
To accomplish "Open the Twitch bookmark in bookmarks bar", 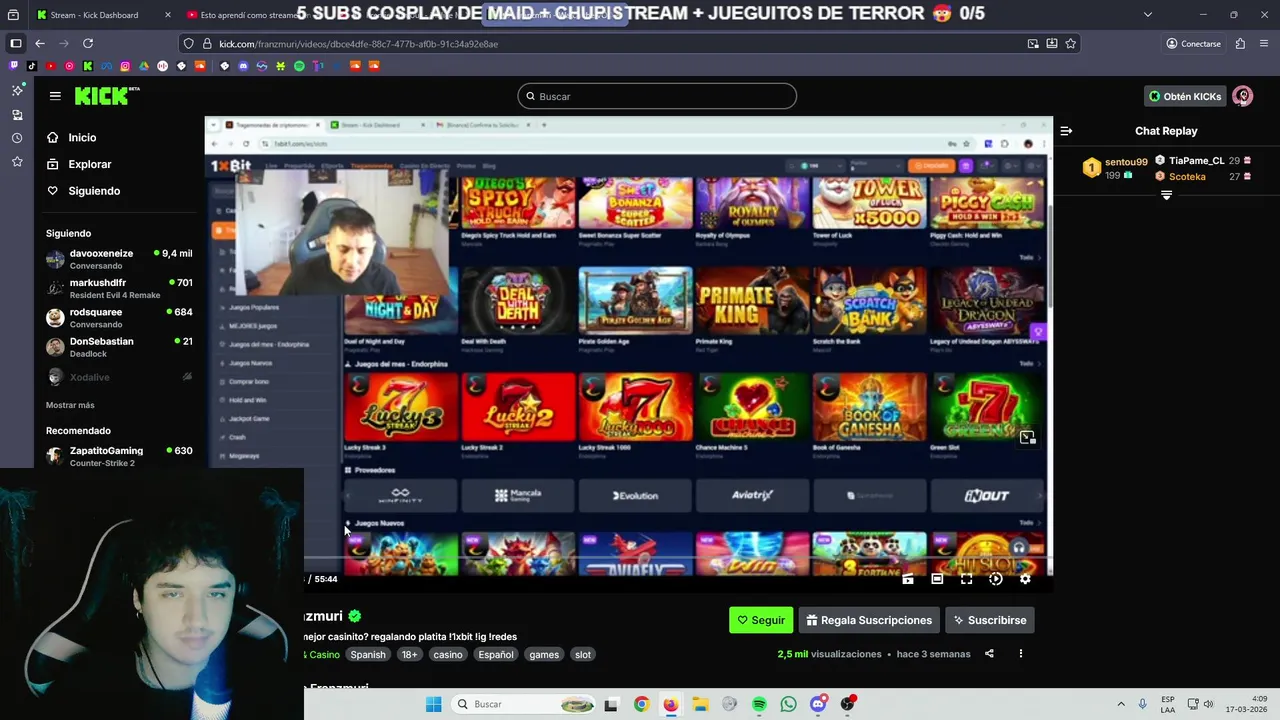I will [13, 66].
